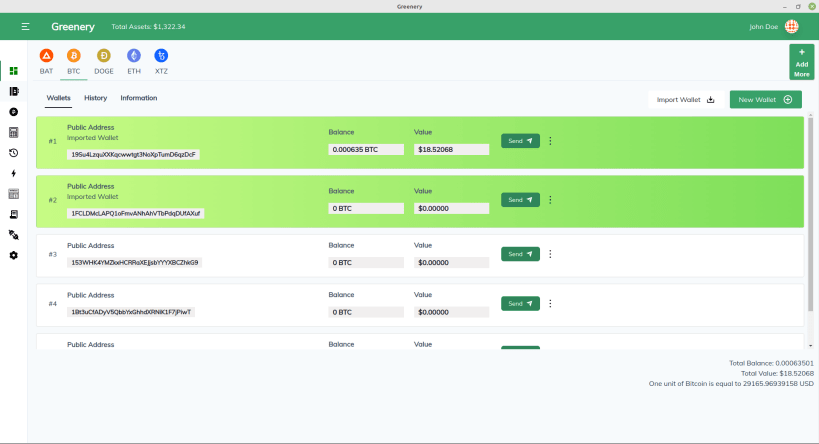Image resolution: width=819 pixels, height=444 pixels.
Task: Create a New Wallet
Action: (x=766, y=100)
